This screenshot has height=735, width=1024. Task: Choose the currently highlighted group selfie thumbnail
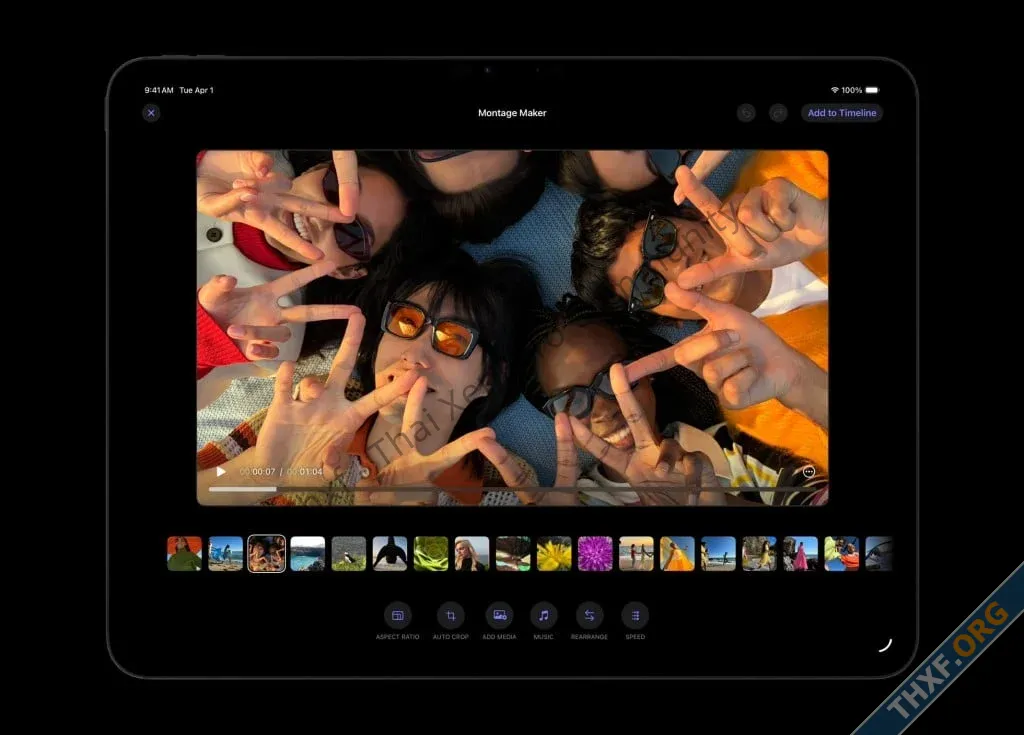266,554
